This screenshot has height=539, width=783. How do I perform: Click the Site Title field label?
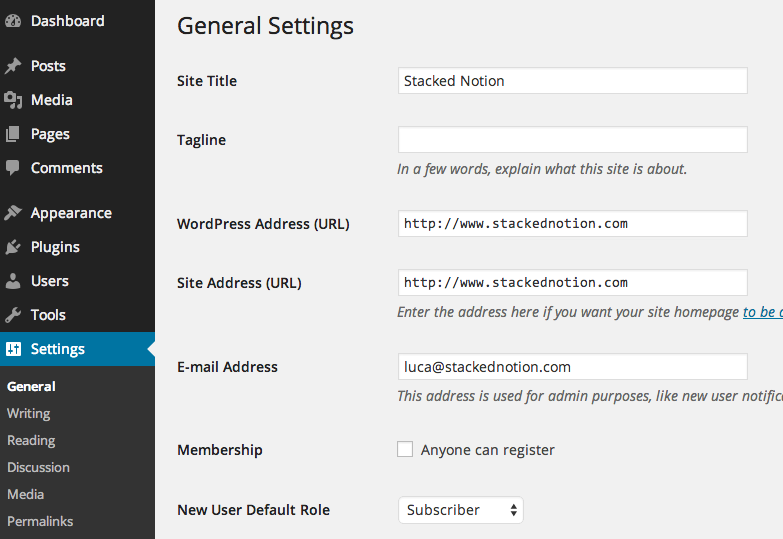click(207, 81)
